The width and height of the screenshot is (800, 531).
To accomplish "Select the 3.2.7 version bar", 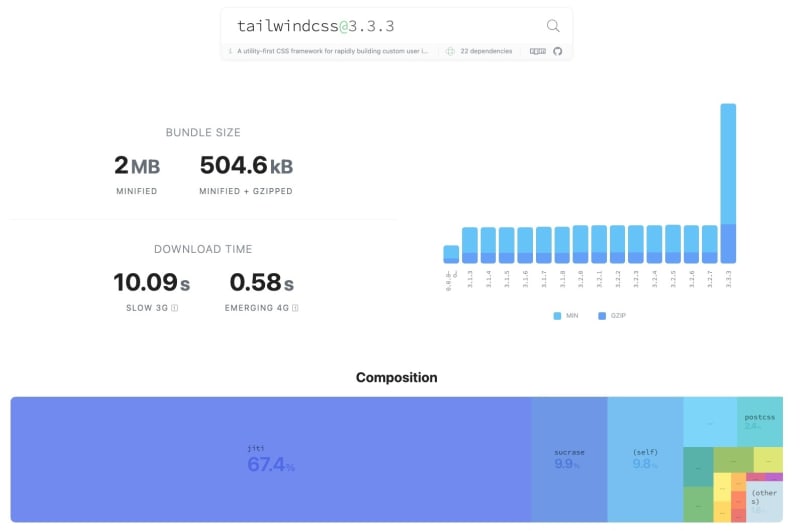I will coord(710,244).
